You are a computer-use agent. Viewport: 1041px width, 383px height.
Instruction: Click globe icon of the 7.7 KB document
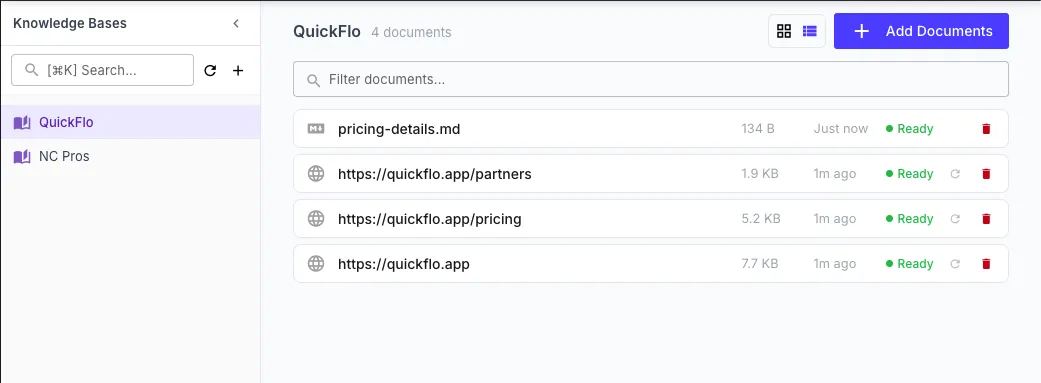click(x=316, y=264)
